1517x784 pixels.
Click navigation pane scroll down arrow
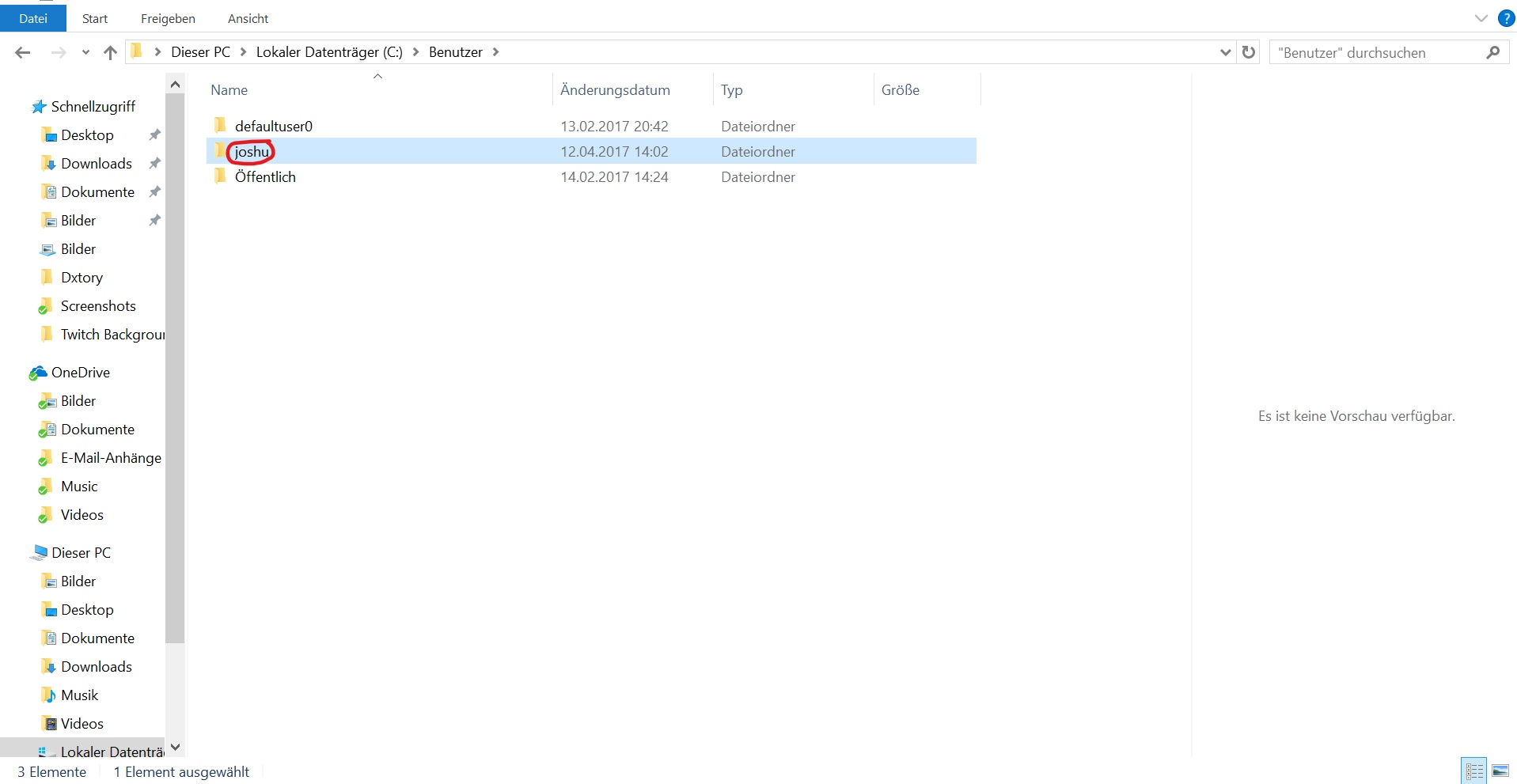(x=175, y=747)
